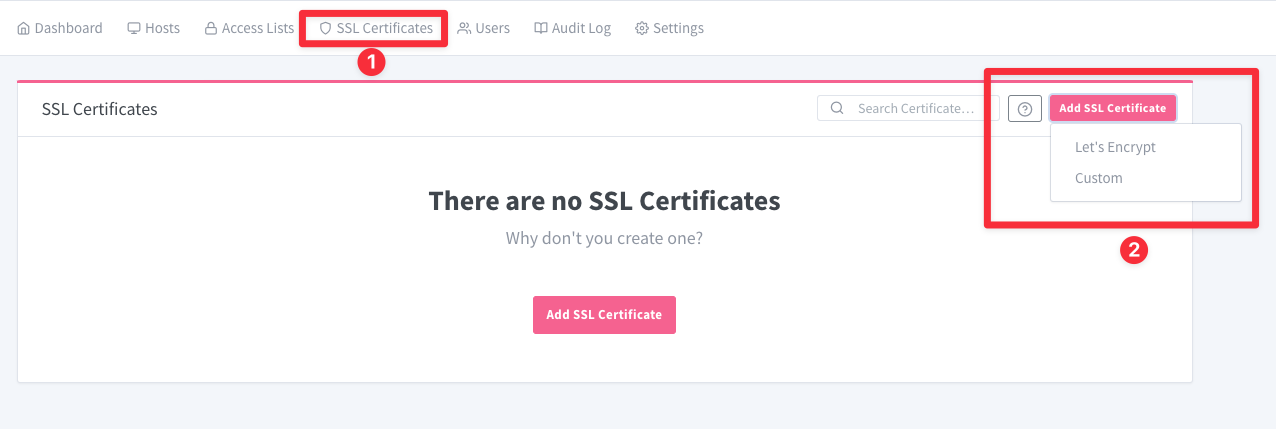The width and height of the screenshot is (1276, 429).
Task: Go to the Hosts menu
Action: click(x=162, y=28)
